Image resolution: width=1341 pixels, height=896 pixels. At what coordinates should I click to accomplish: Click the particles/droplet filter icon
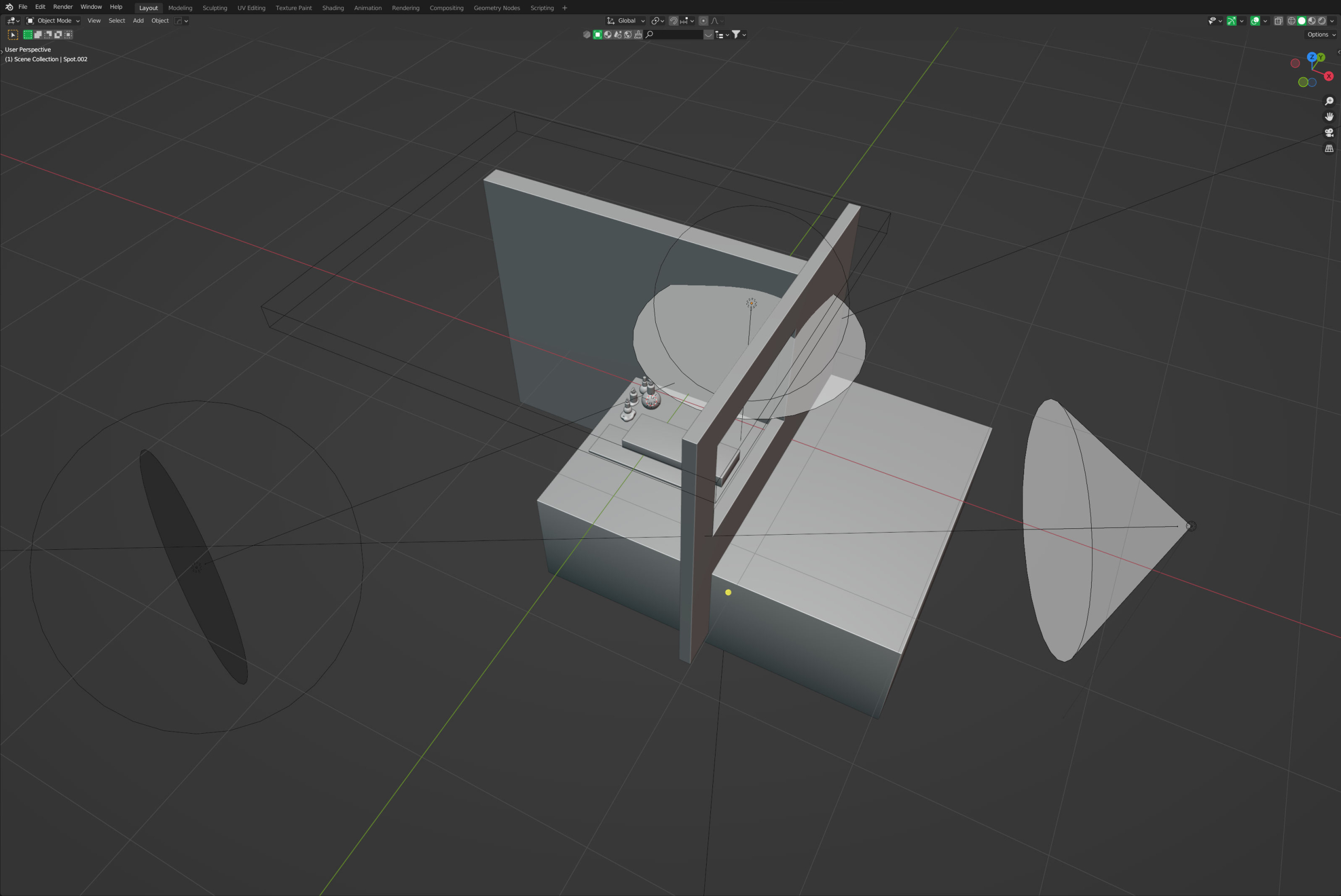[x=618, y=35]
